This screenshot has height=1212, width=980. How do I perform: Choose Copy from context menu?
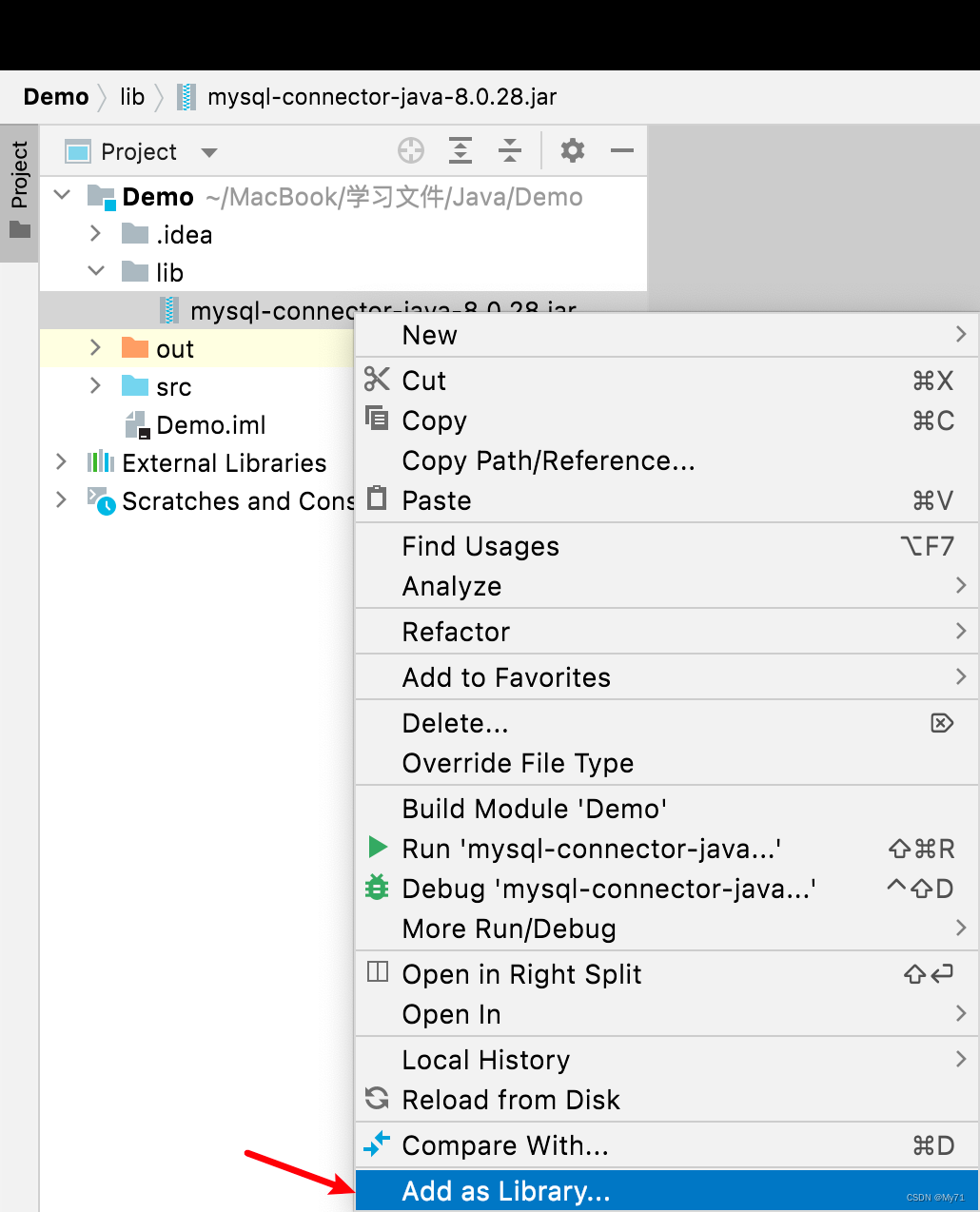tap(667, 420)
